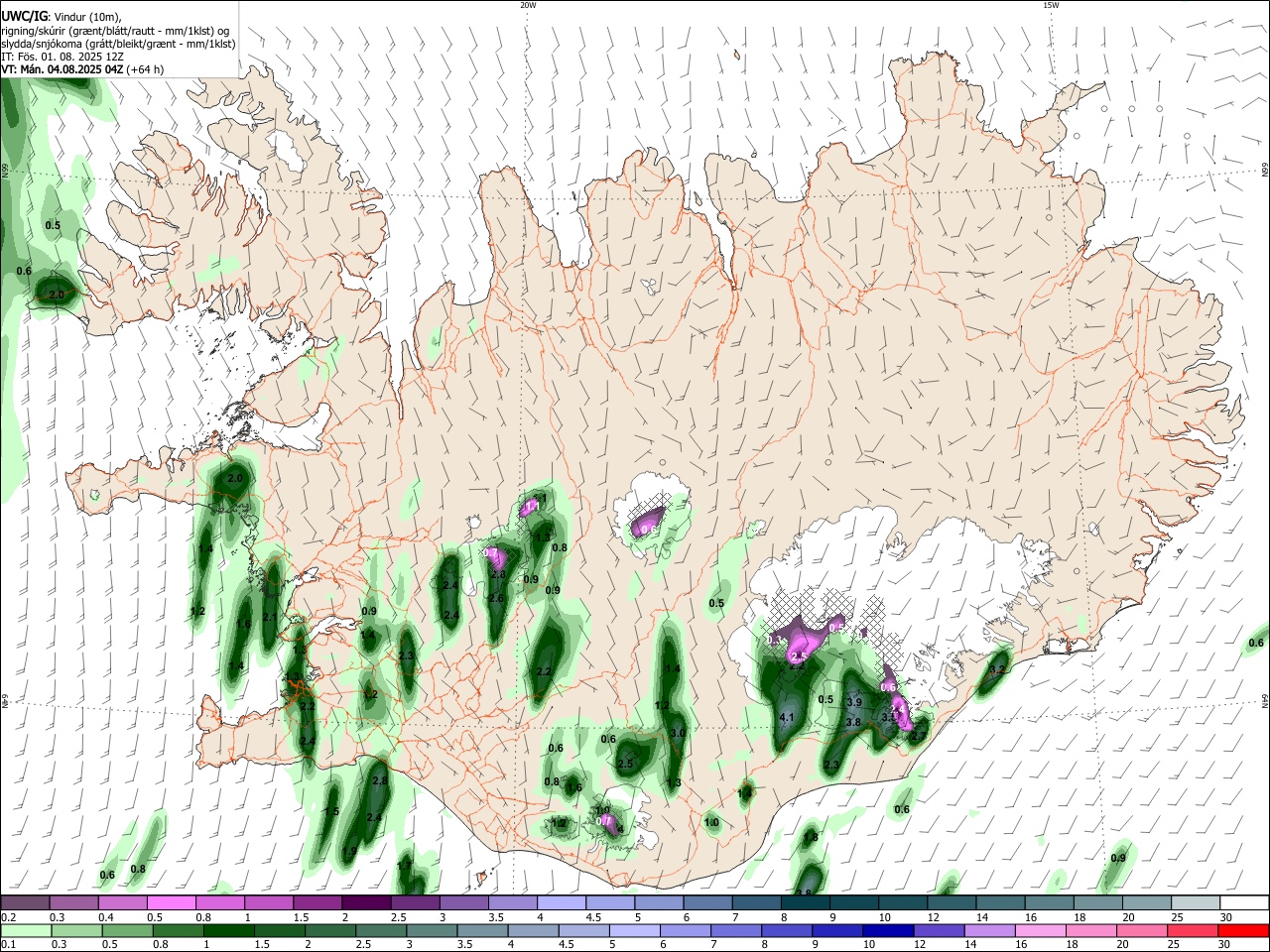1270x952 pixels.
Task: Click the "20W" longitude label at the top edge
Action: (x=528, y=5)
